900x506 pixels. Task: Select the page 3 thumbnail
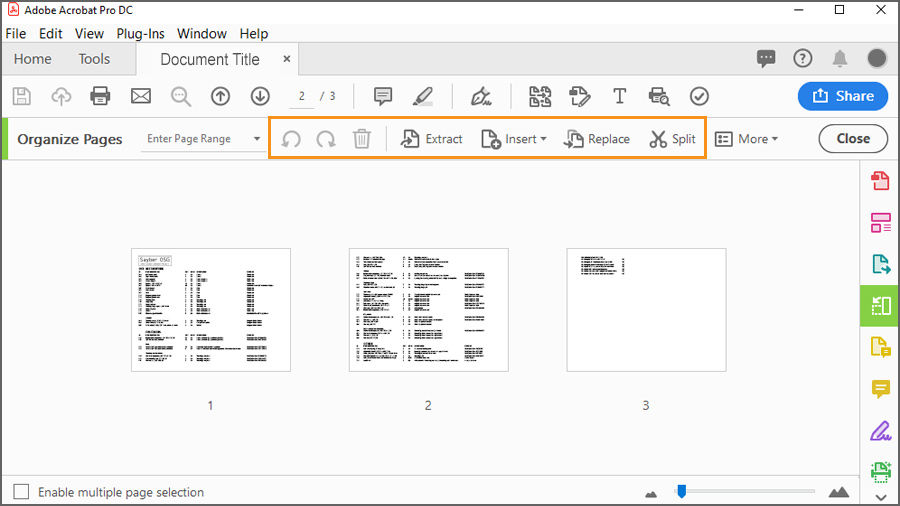(646, 310)
